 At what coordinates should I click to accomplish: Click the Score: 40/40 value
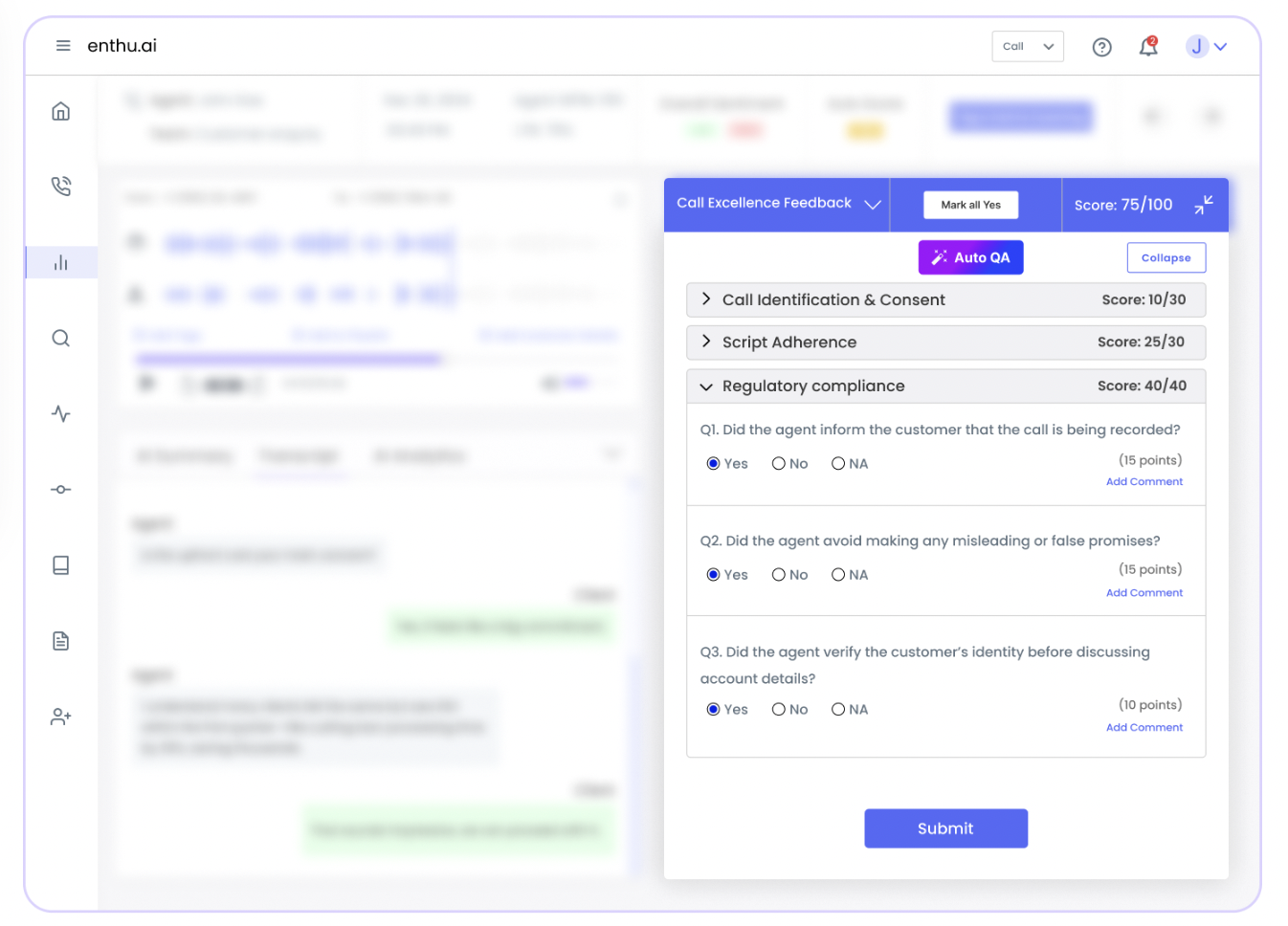[1142, 386]
